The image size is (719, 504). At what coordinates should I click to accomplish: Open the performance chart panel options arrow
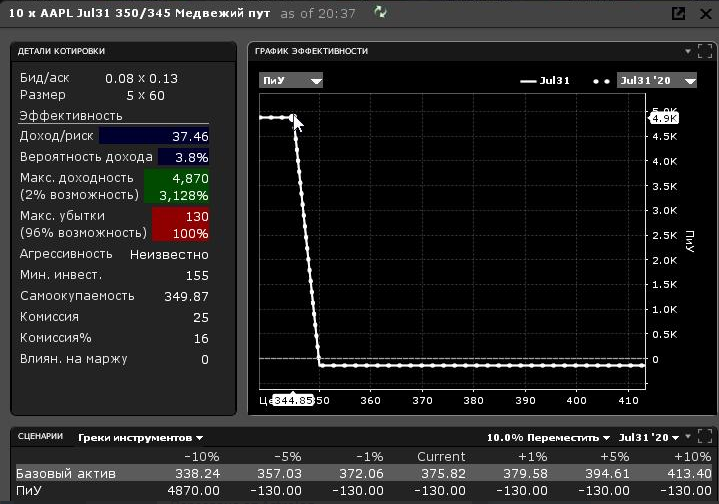(688, 51)
